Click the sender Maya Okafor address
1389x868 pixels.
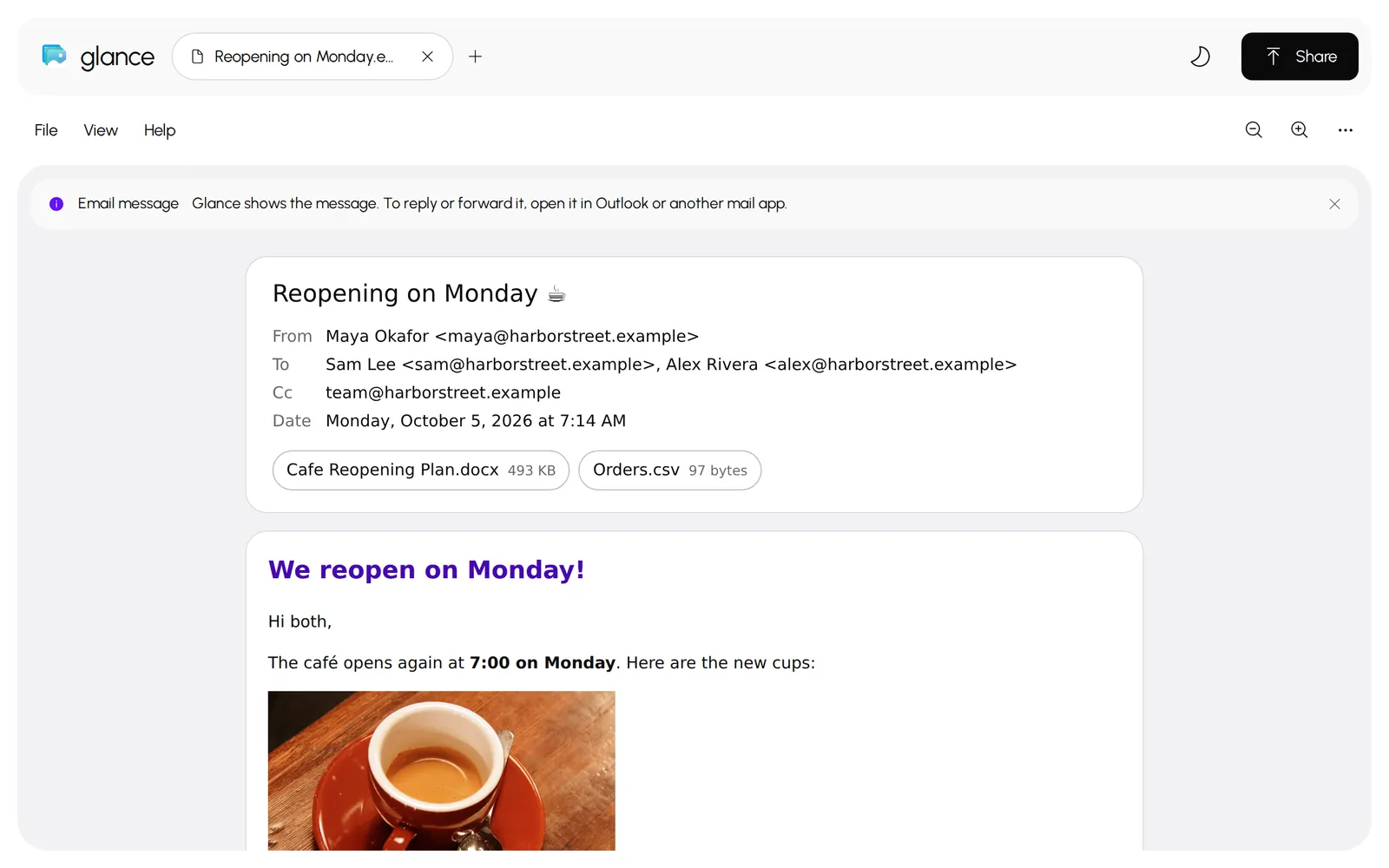coord(512,336)
